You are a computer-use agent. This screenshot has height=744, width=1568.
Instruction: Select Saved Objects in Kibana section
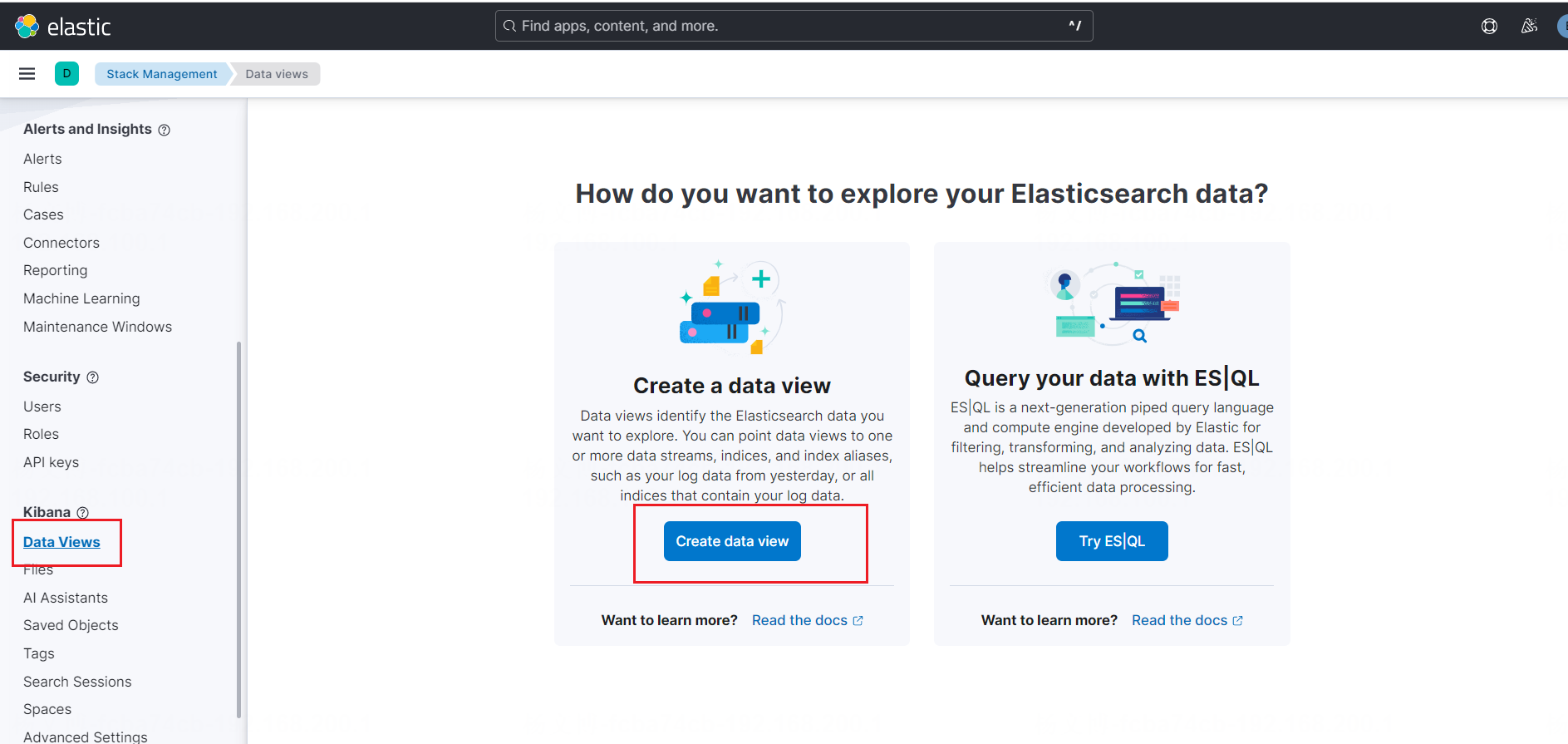tap(71, 625)
